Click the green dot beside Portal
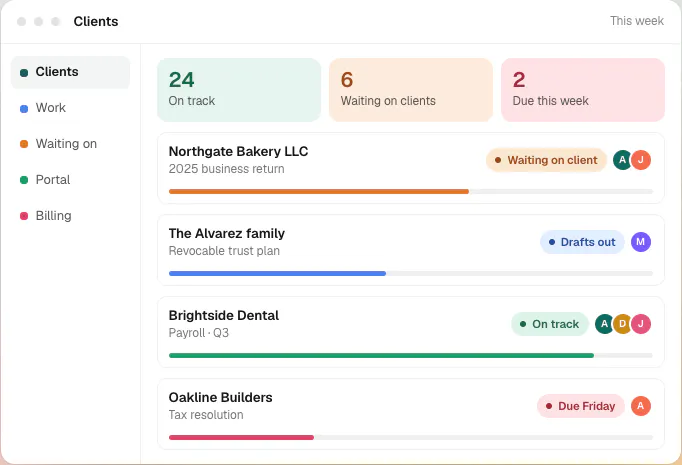This screenshot has width=682, height=465. (x=24, y=180)
